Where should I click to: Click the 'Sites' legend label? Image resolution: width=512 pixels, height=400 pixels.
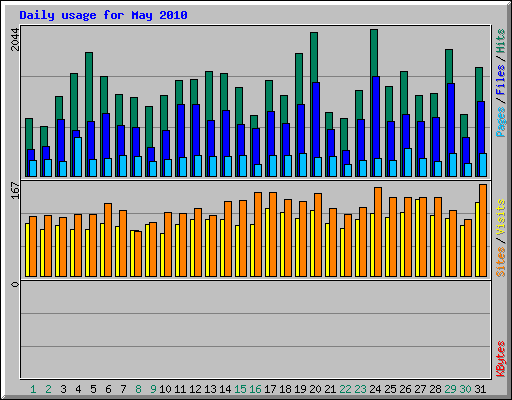pyautogui.click(x=501, y=262)
